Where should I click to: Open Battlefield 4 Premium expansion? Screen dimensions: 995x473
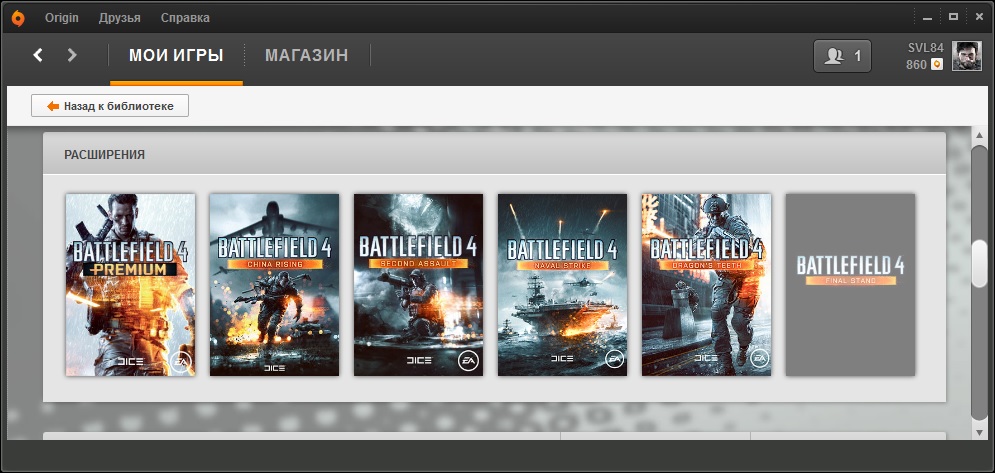[x=130, y=284]
